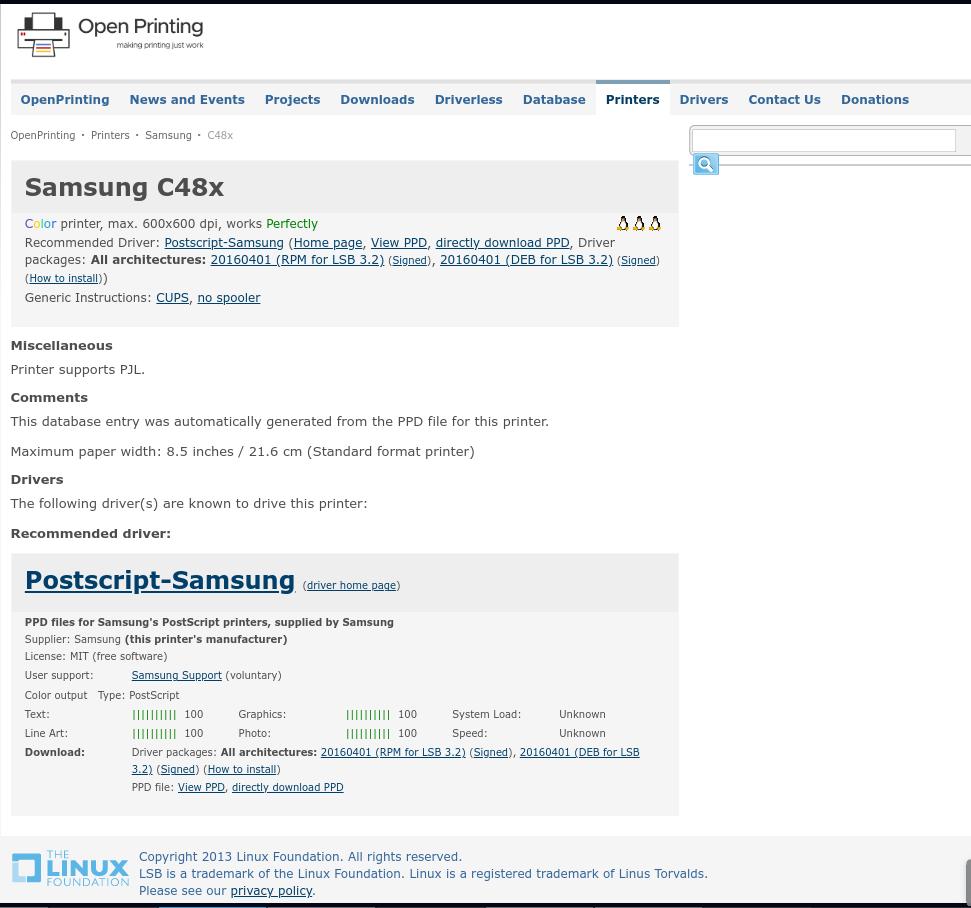Click Samsung in the breadcrumb
The image size is (971, 908).
pos(168,135)
